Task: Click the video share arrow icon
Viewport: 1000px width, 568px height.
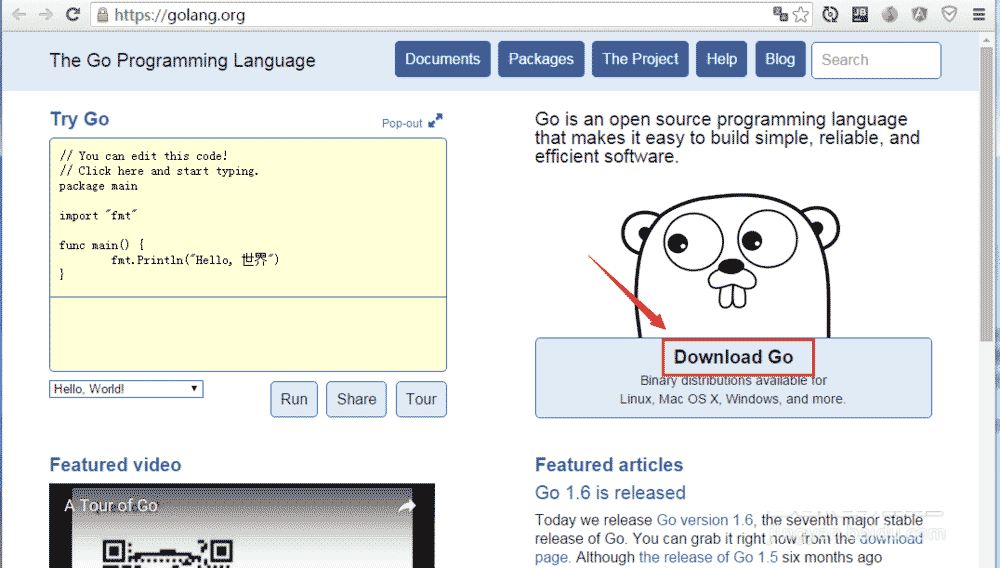Action: tap(406, 506)
